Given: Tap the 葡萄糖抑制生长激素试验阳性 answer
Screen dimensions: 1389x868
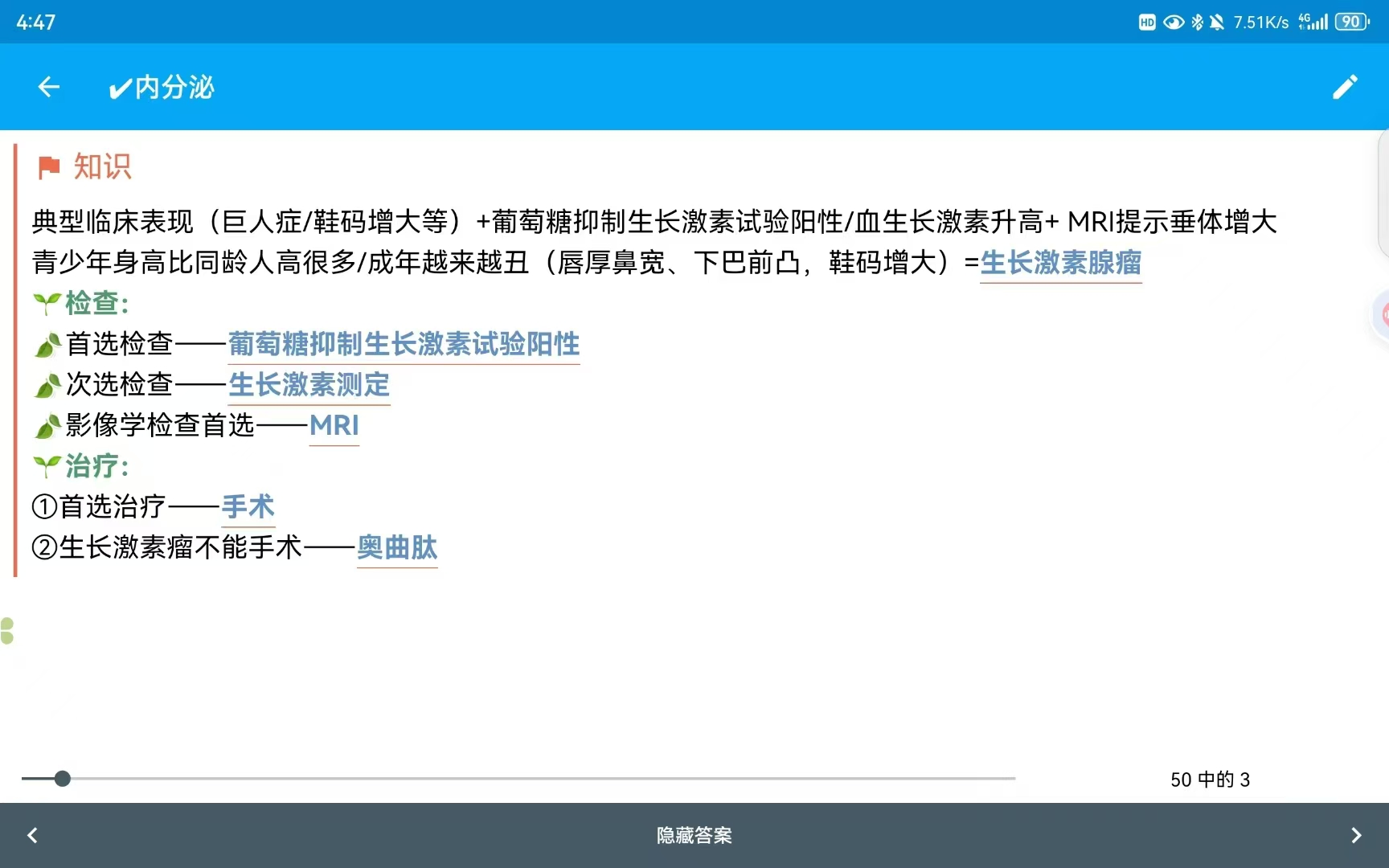Looking at the screenshot, I should coord(404,344).
